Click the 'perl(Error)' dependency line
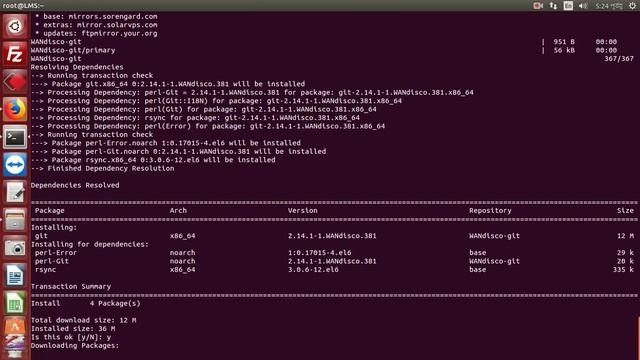This screenshot has height=360, width=640. [x=208, y=126]
